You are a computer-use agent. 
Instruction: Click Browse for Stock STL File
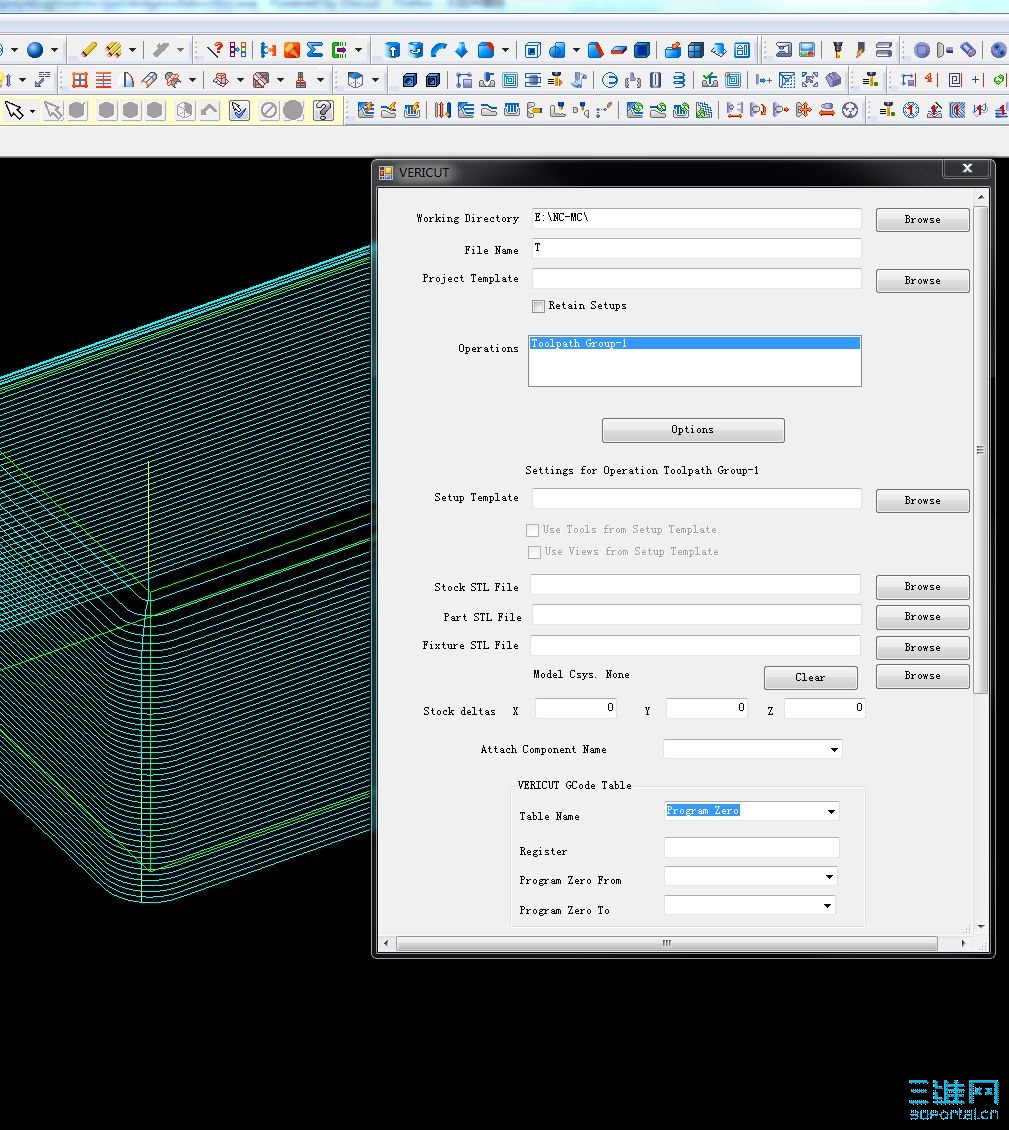pos(923,587)
